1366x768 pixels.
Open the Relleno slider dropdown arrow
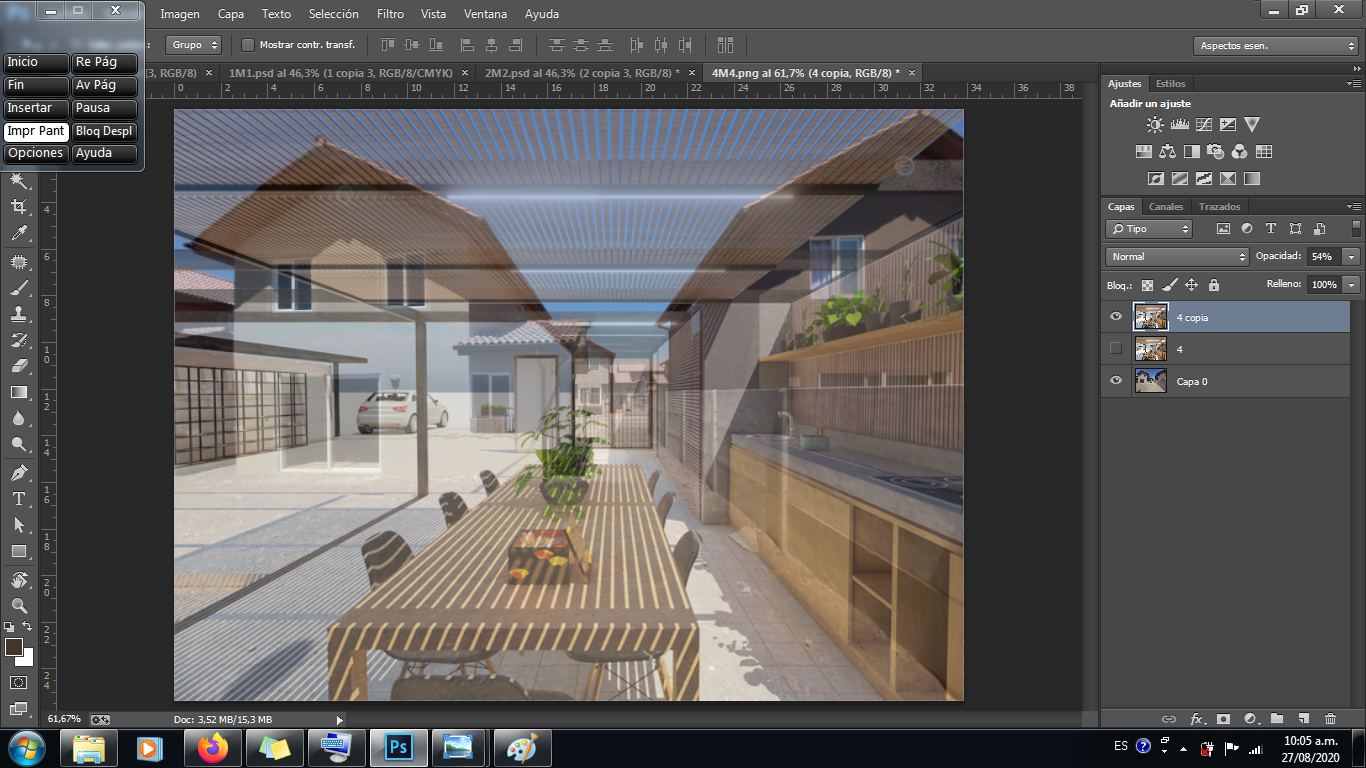(1352, 285)
